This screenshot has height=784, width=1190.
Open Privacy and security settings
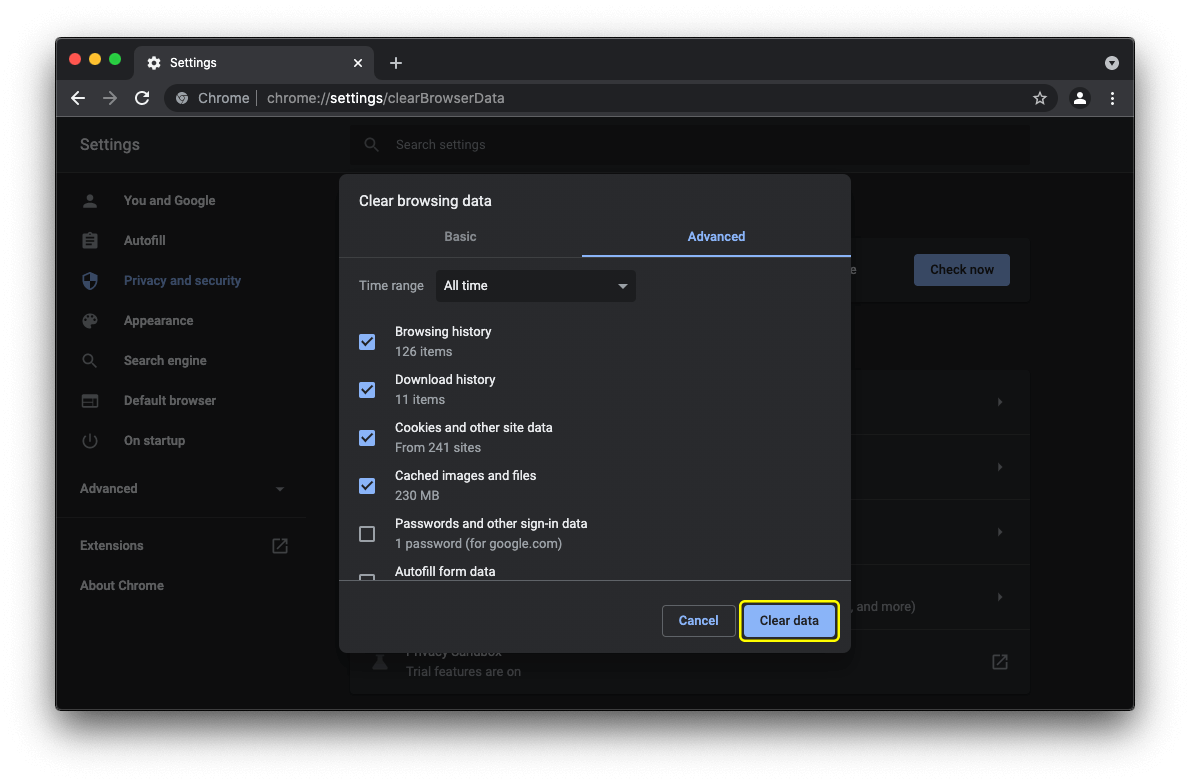(x=182, y=280)
